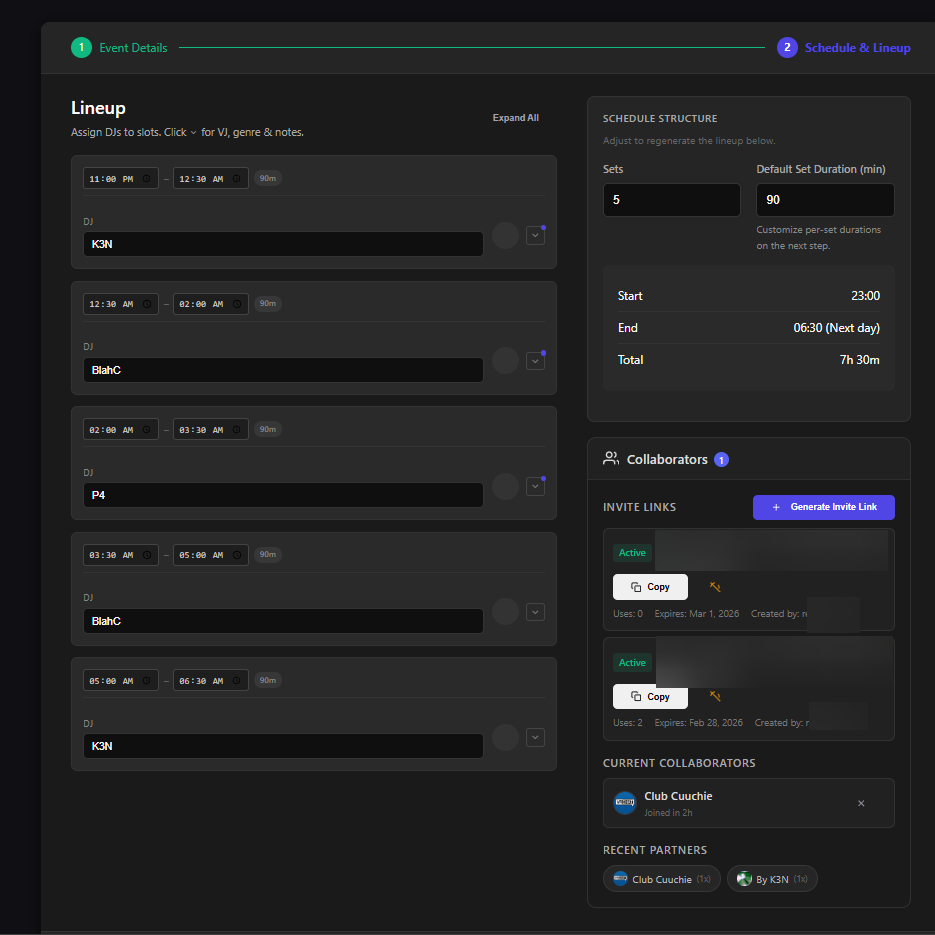Click the Collaborators people icon in the panel header

tap(611, 459)
